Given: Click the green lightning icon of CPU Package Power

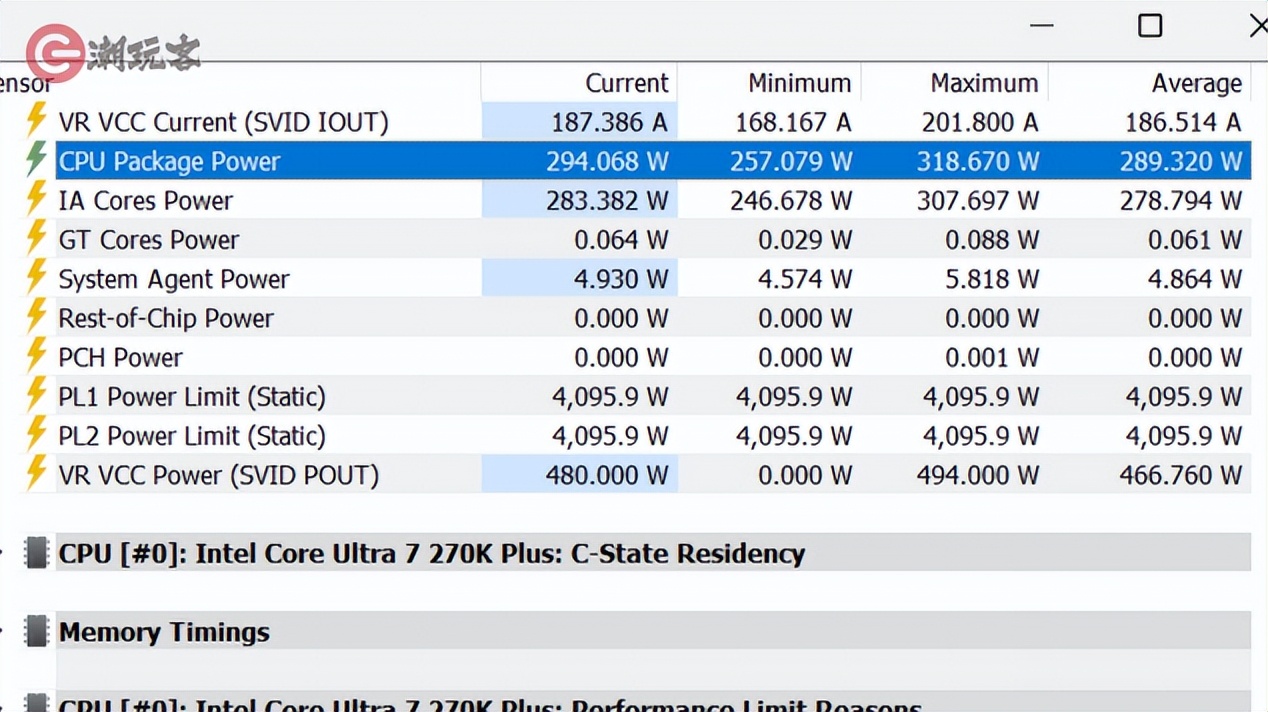Looking at the screenshot, I should [36, 159].
